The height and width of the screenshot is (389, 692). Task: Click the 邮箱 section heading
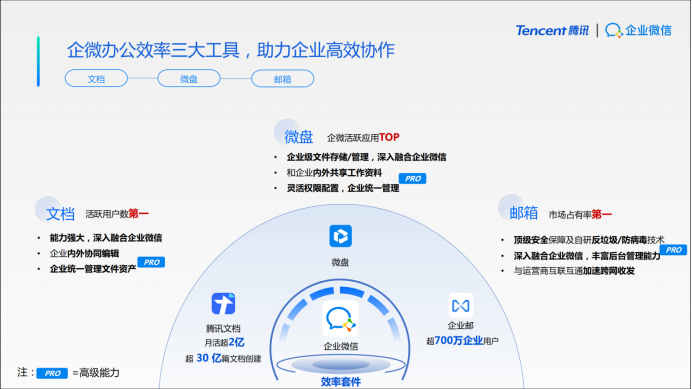pyautogui.click(x=523, y=213)
